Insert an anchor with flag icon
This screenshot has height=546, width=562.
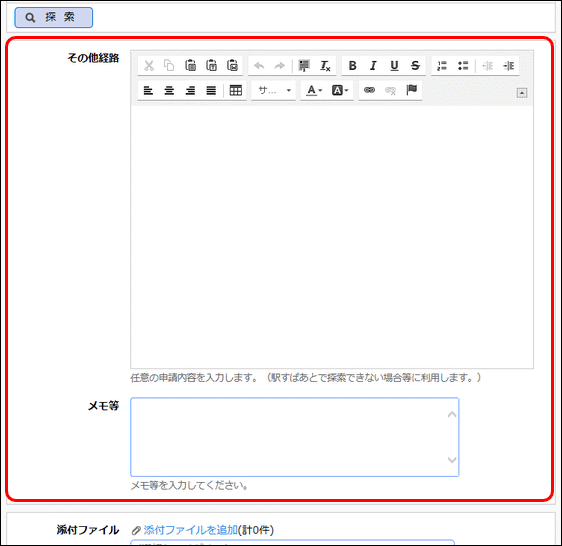(x=411, y=90)
